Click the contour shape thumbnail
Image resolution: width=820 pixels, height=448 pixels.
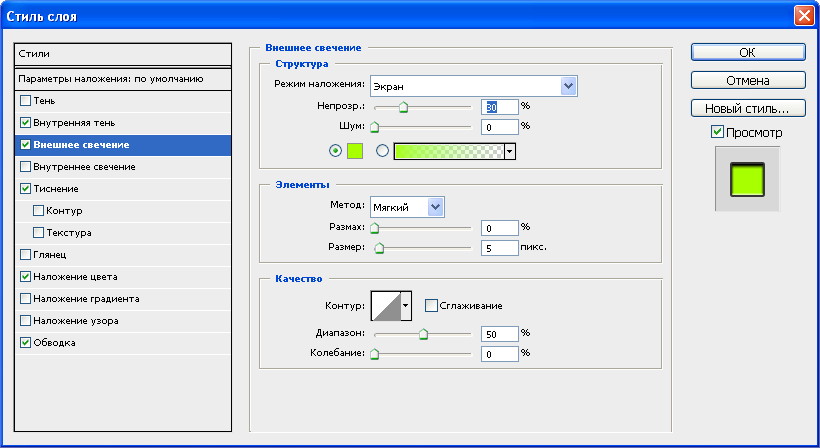(386, 306)
